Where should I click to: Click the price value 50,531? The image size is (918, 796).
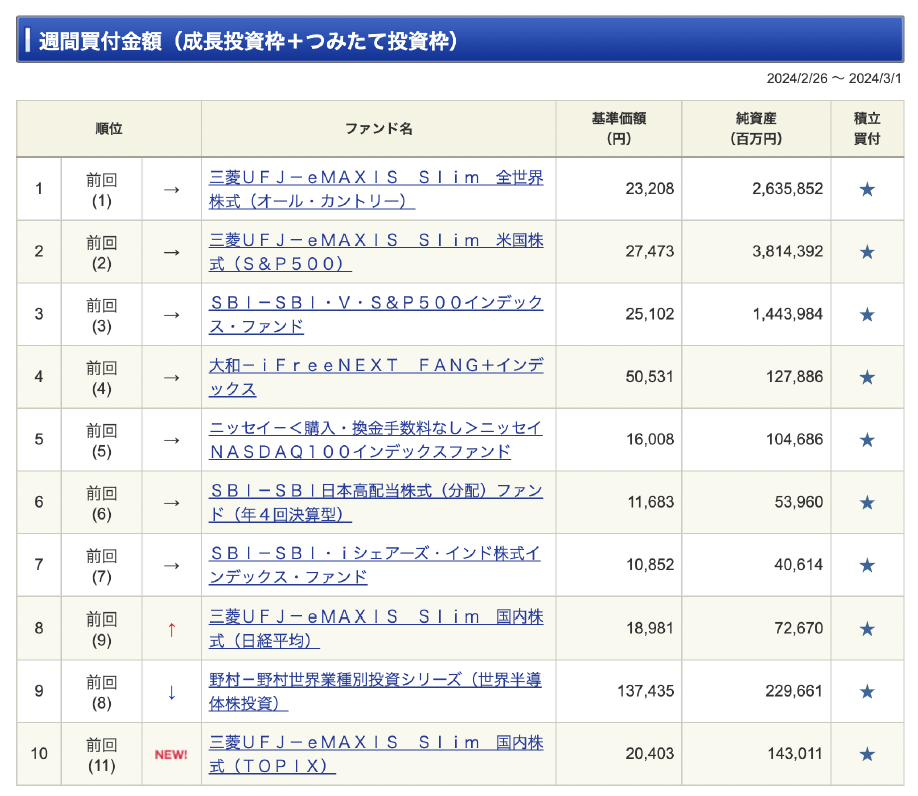(x=649, y=376)
